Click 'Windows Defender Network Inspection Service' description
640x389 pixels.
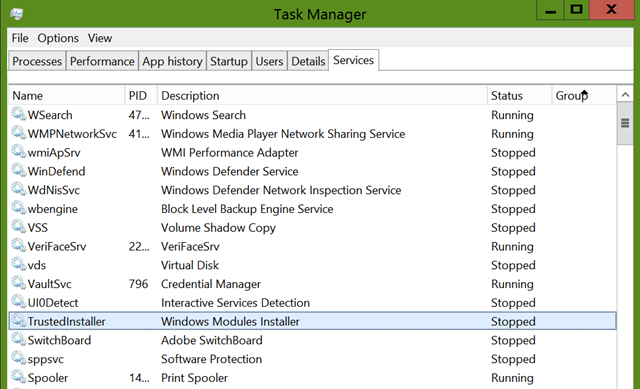[281, 190]
